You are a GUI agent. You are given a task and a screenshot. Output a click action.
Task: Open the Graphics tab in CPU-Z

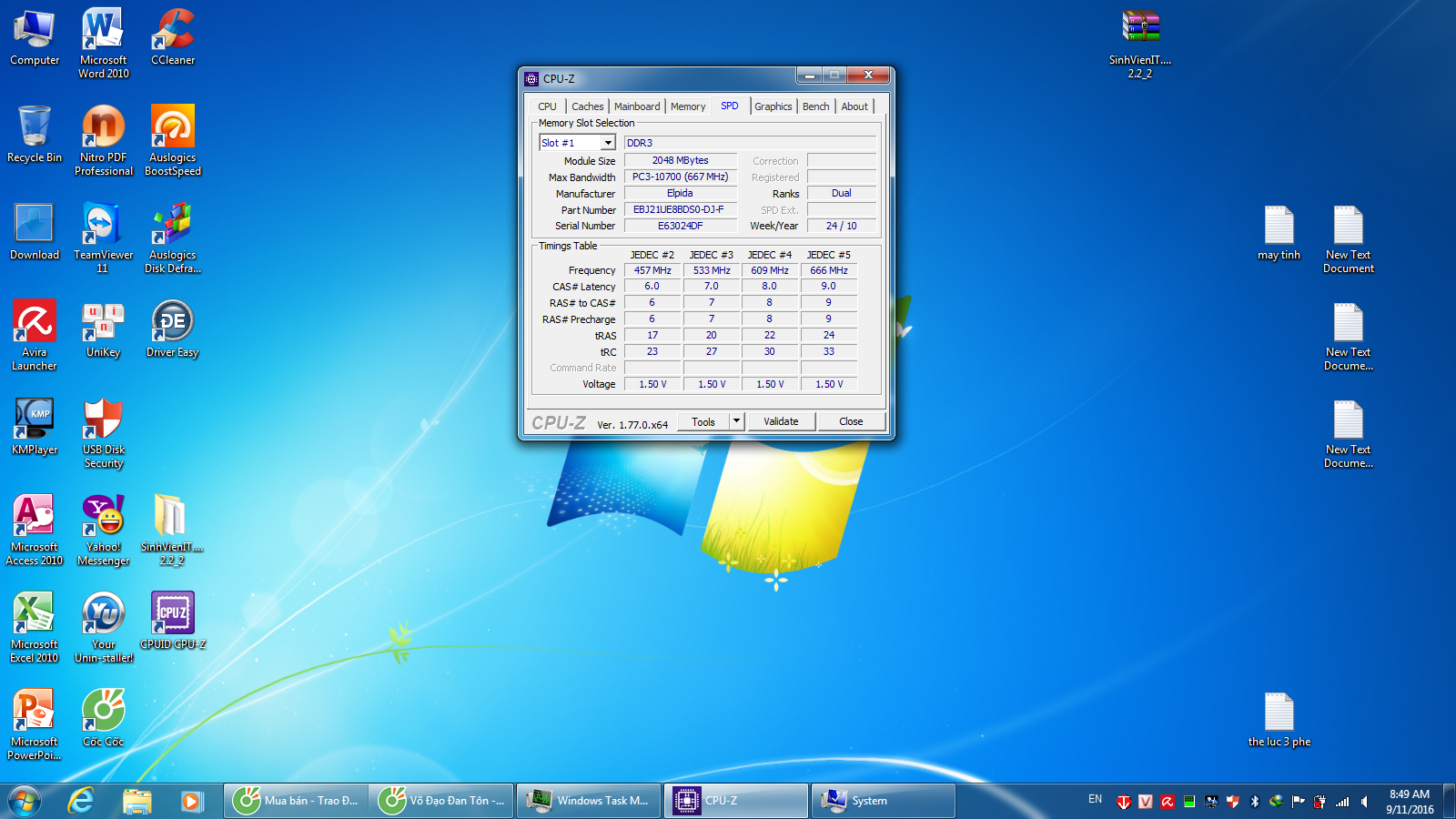[x=773, y=106]
